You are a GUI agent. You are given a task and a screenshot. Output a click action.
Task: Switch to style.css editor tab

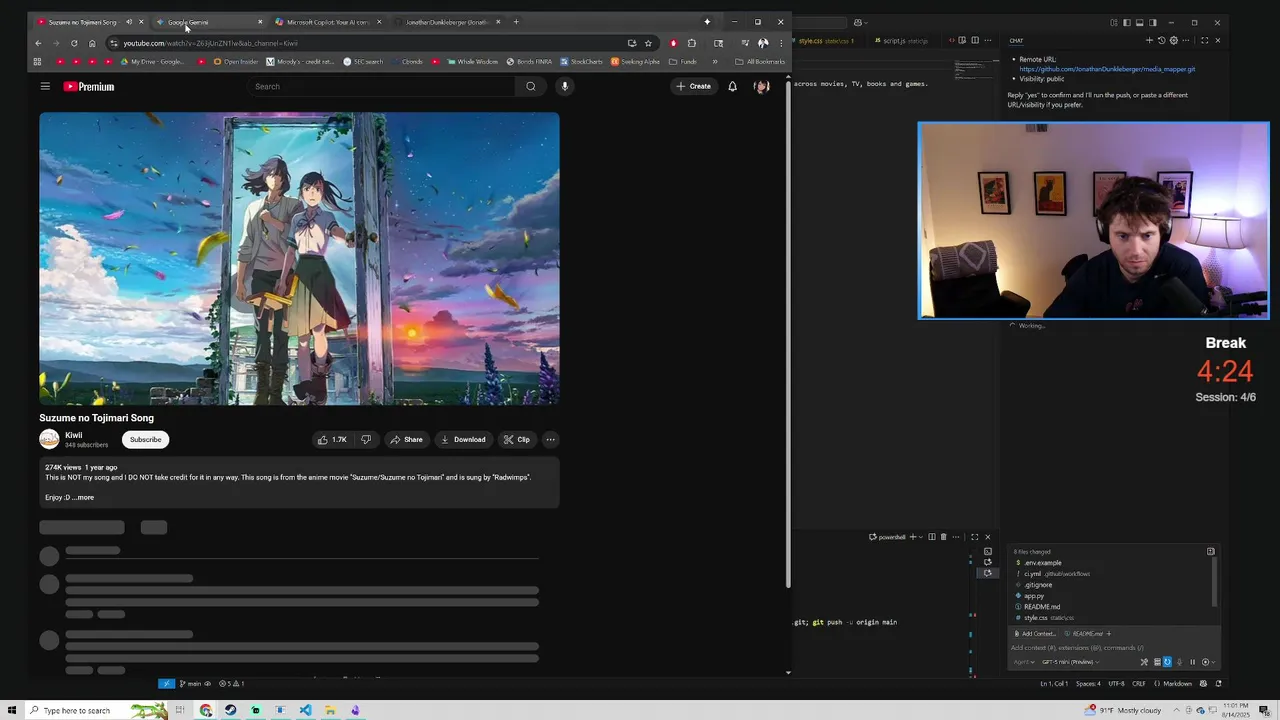pos(825,41)
